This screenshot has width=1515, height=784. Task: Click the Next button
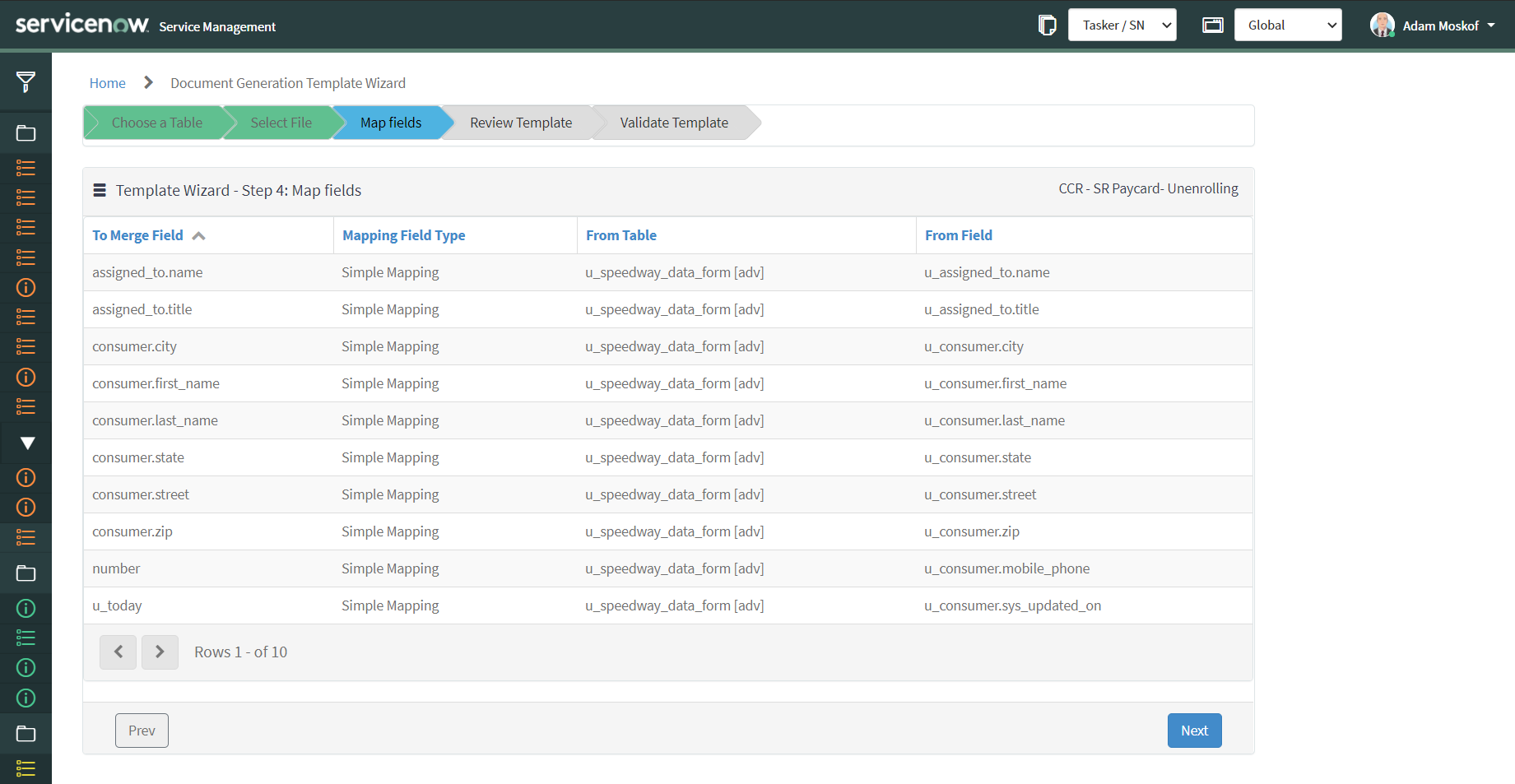pyautogui.click(x=1194, y=731)
